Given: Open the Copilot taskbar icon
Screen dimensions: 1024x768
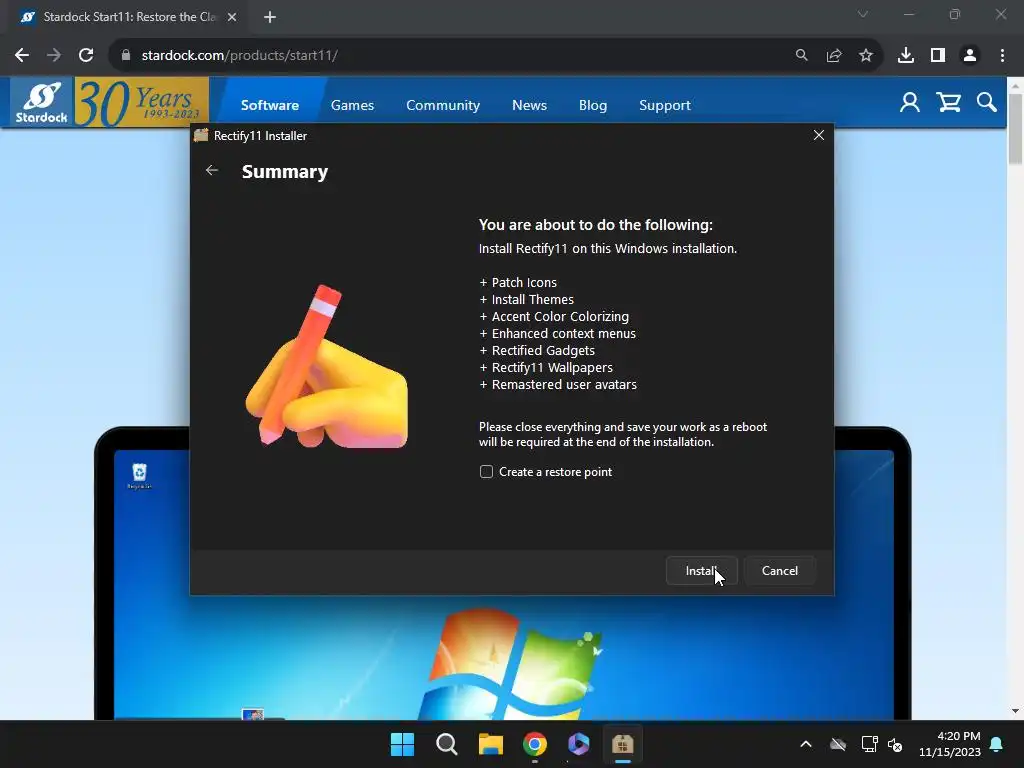Looking at the screenshot, I should [579, 744].
